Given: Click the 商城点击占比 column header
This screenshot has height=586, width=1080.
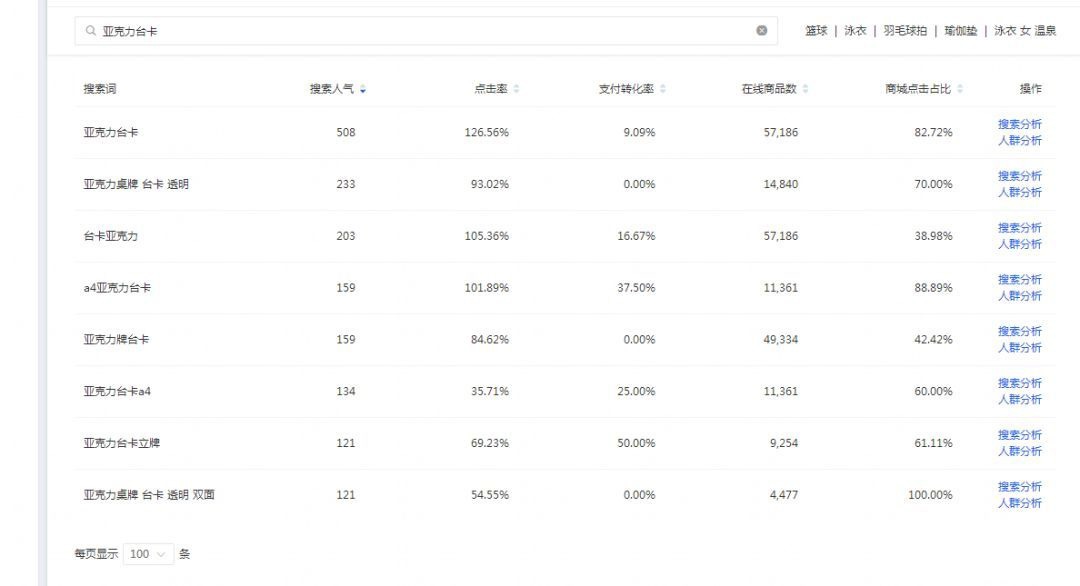Looking at the screenshot, I should coord(918,89).
